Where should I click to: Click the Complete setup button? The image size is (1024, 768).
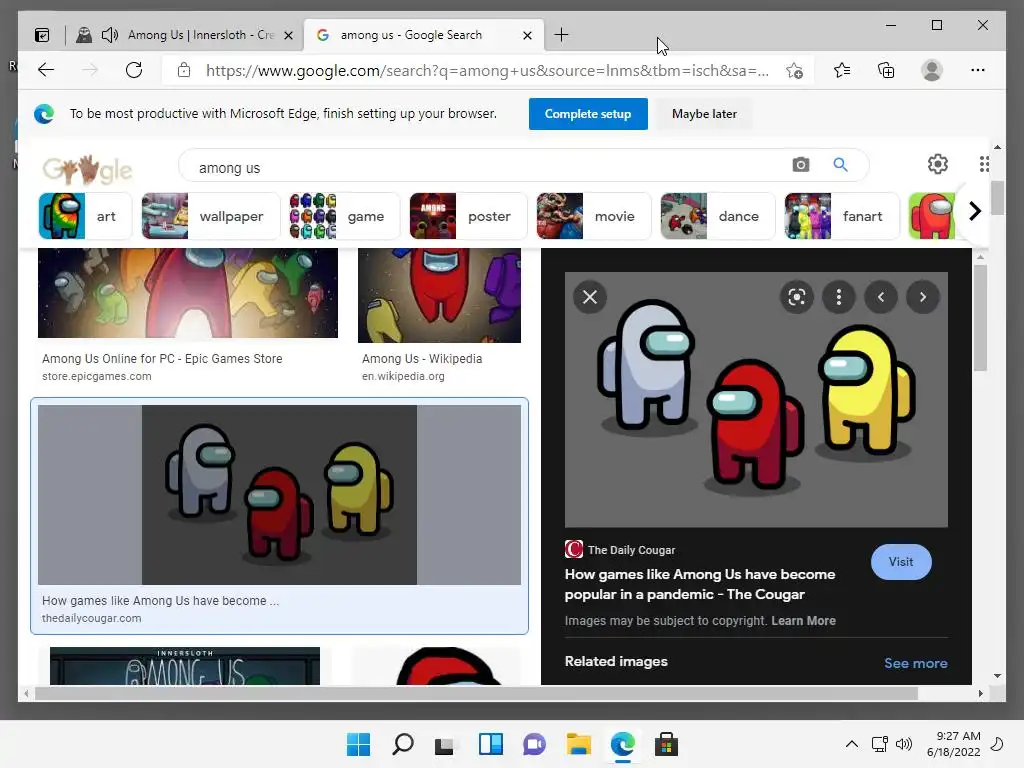click(x=588, y=114)
